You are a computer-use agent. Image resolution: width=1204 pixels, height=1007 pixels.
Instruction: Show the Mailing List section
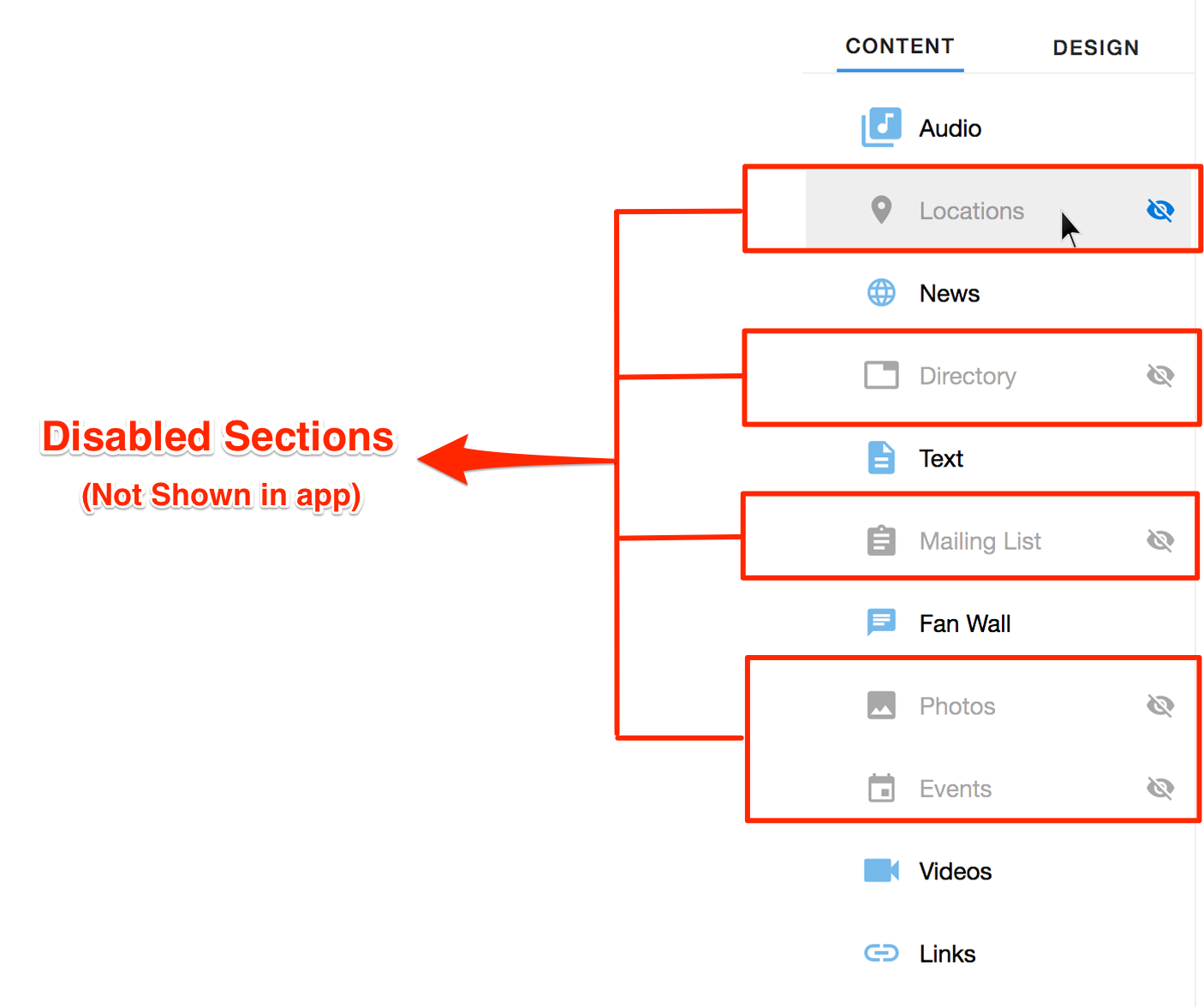point(1160,540)
